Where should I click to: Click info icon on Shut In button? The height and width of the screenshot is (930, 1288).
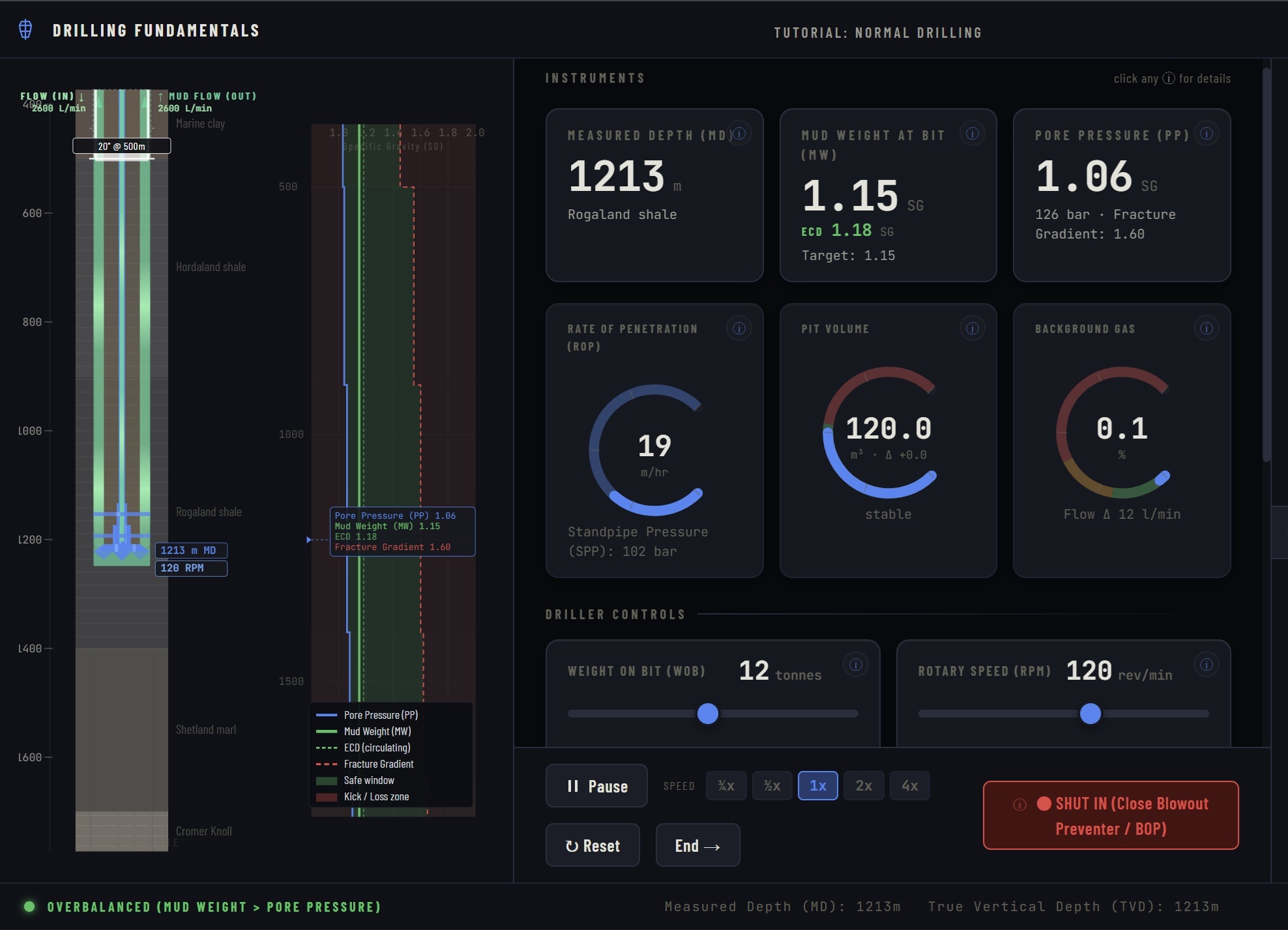1020,804
